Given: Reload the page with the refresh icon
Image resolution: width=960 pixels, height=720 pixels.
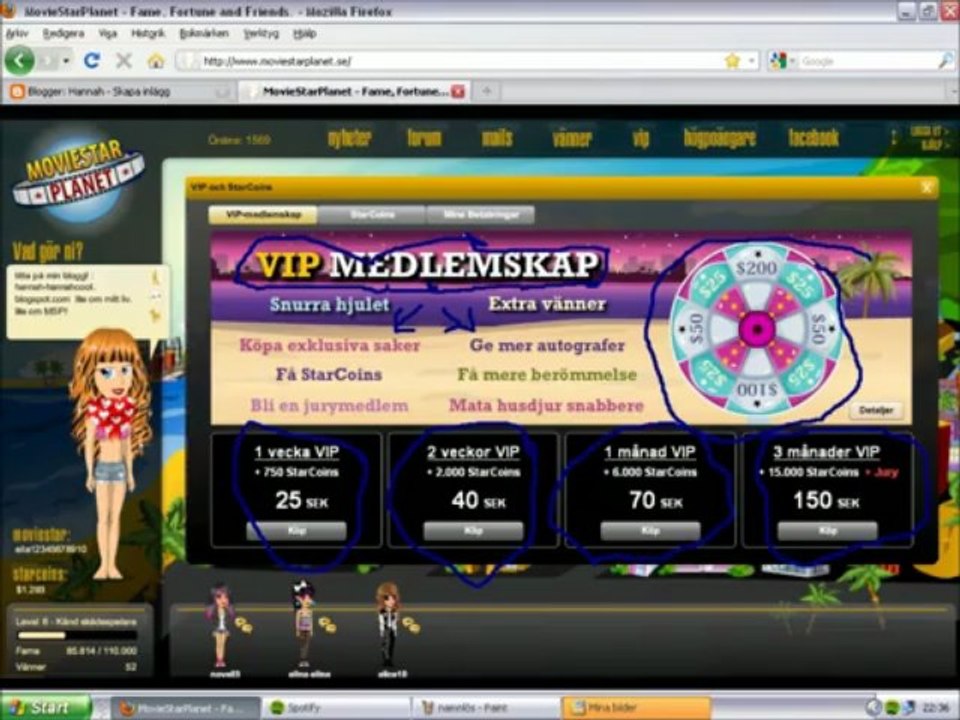Looking at the screenshot, I should coord(92,60).
